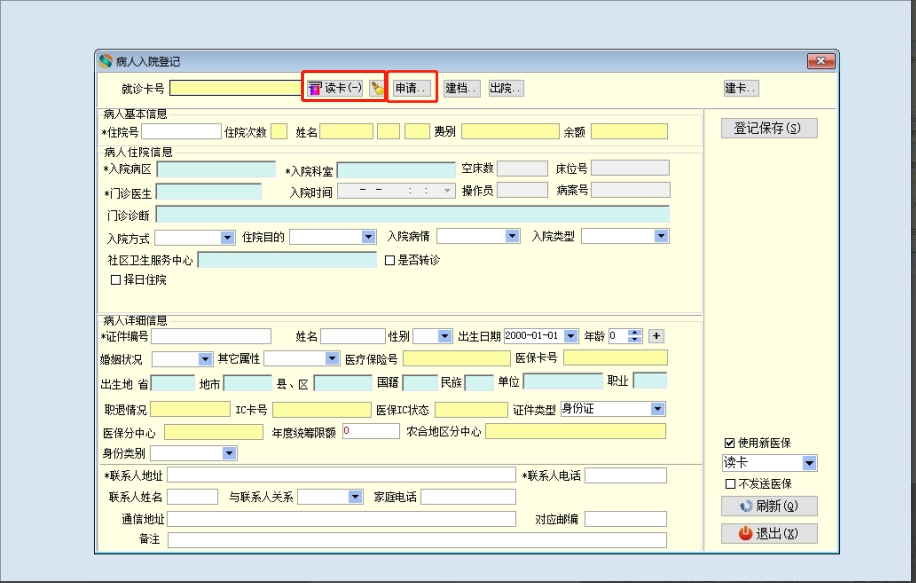Open the 住院目的 dropdown
This screenshot has width=916, height=583.
click(368, 237)
